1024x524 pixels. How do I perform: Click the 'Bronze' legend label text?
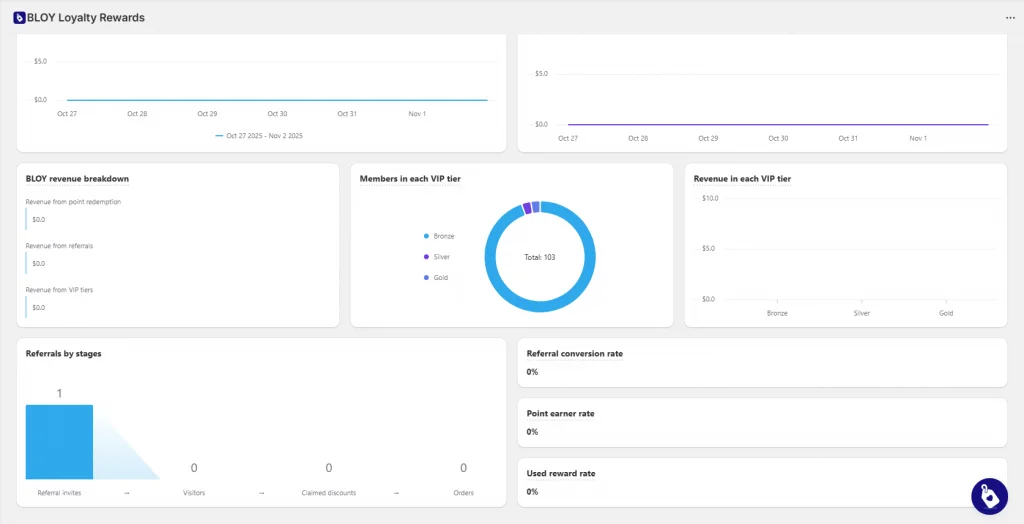coord(443,236)
